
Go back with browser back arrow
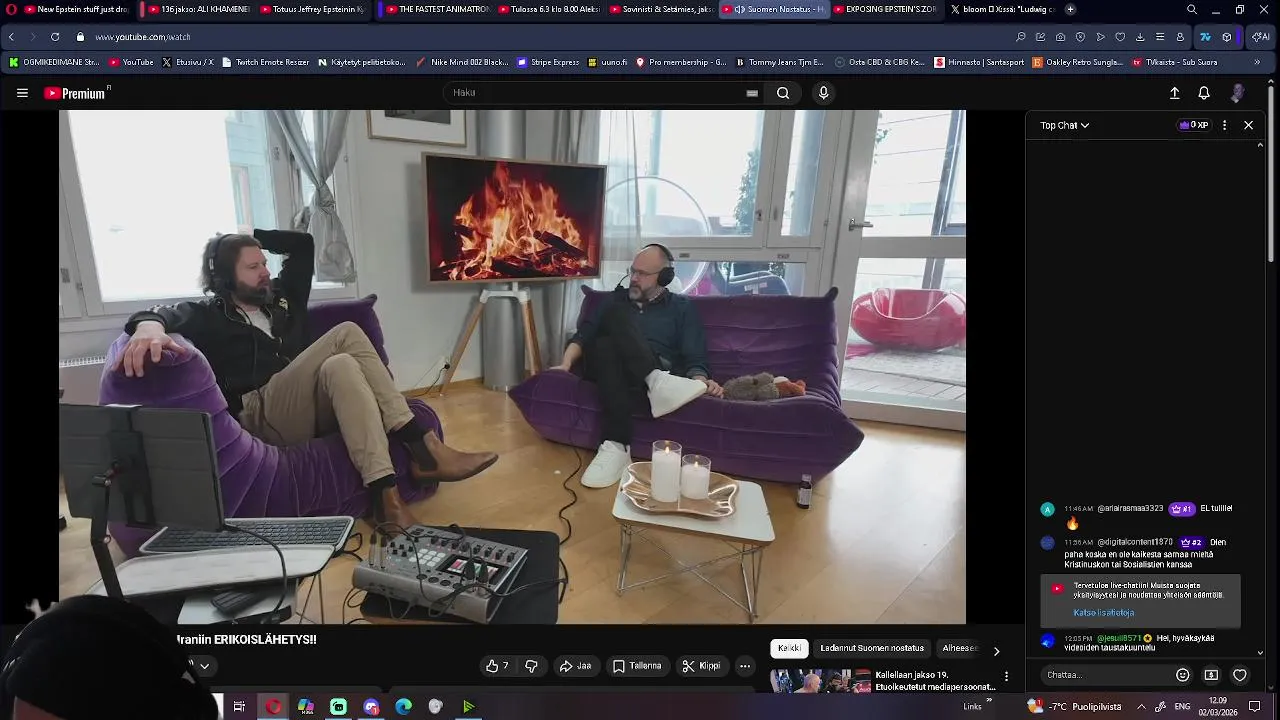[x=11, y=37]
